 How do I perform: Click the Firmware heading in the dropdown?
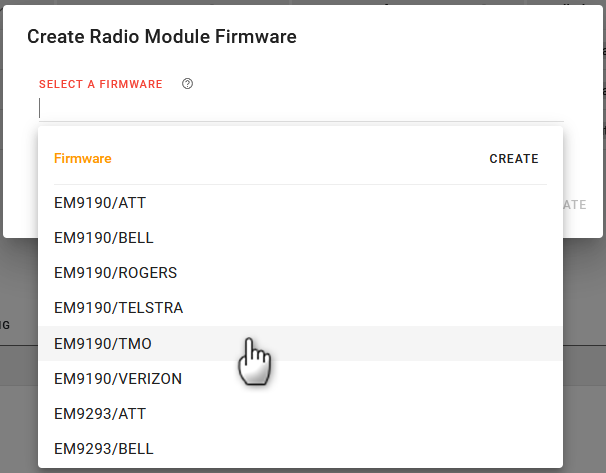[x=83, y=158]
